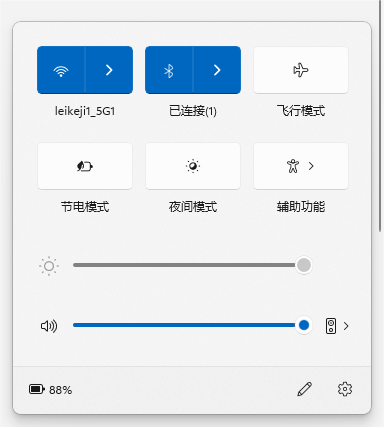384x428 pixels.
Task: Toggle Wi-Fi using the wireless icon
Action: [x=61, y=70]
